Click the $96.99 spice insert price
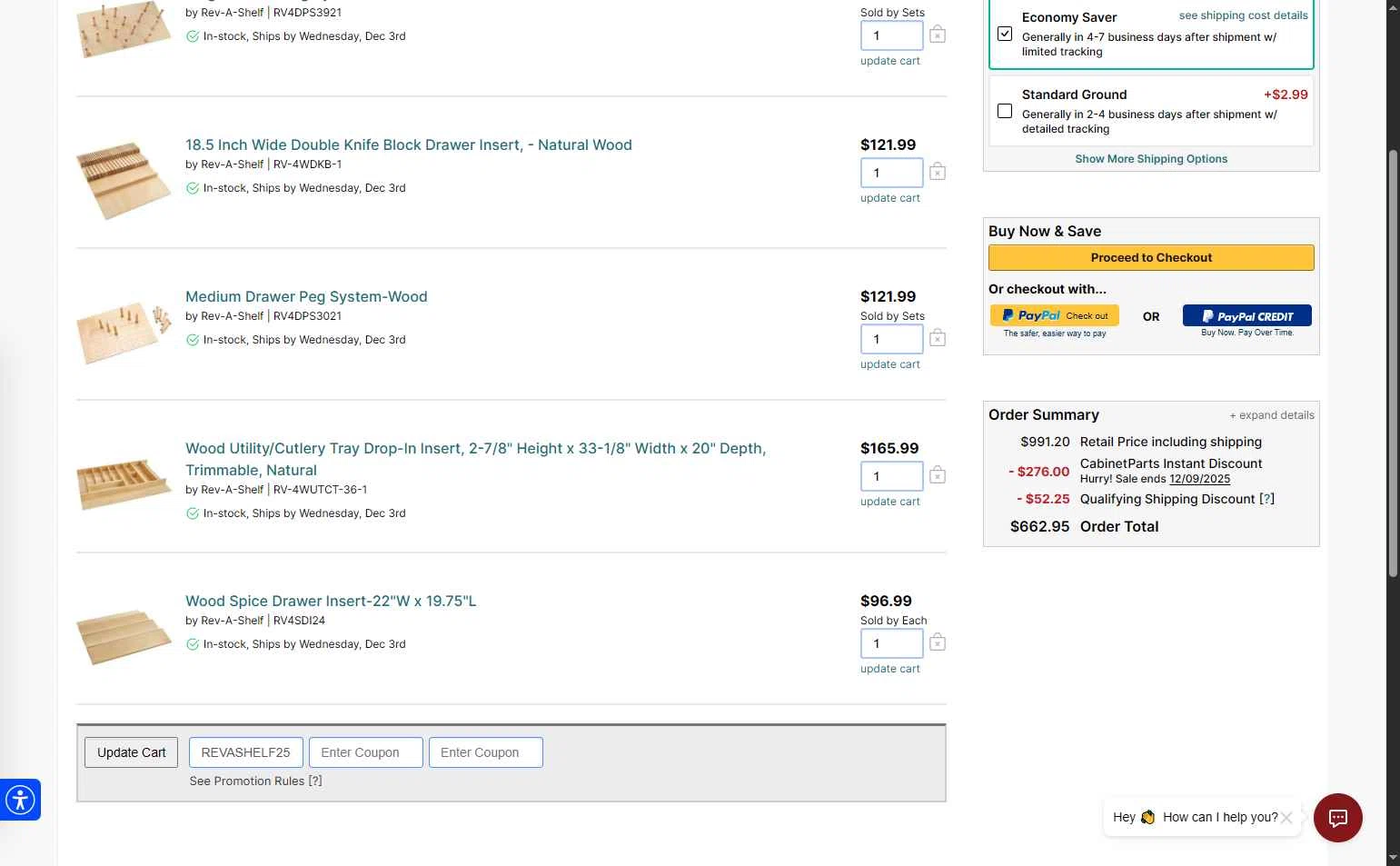This screenshot has width=1400, height=866. click(x=886, y=601)
